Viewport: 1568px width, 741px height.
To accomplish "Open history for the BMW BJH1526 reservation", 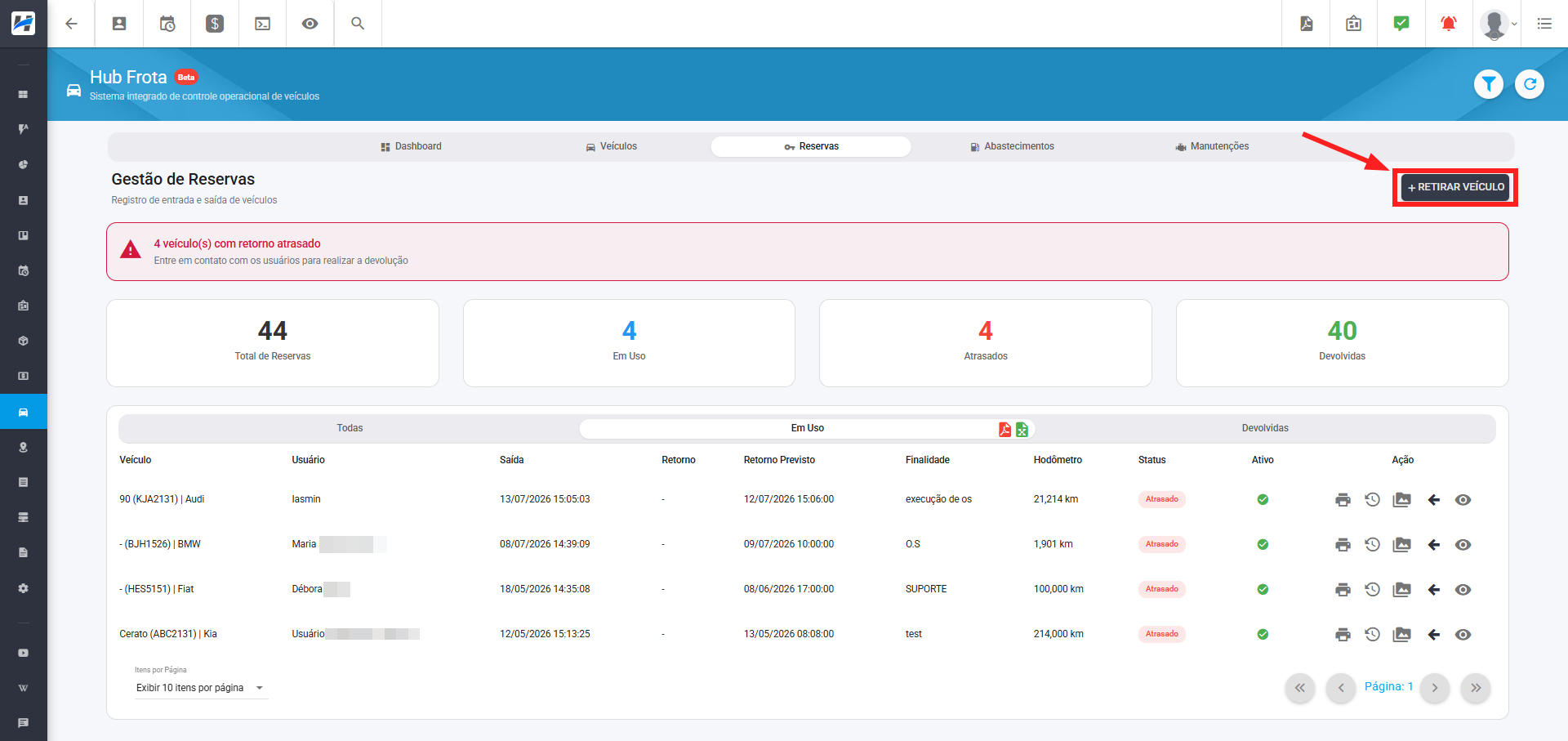I will click(1372, 545).
